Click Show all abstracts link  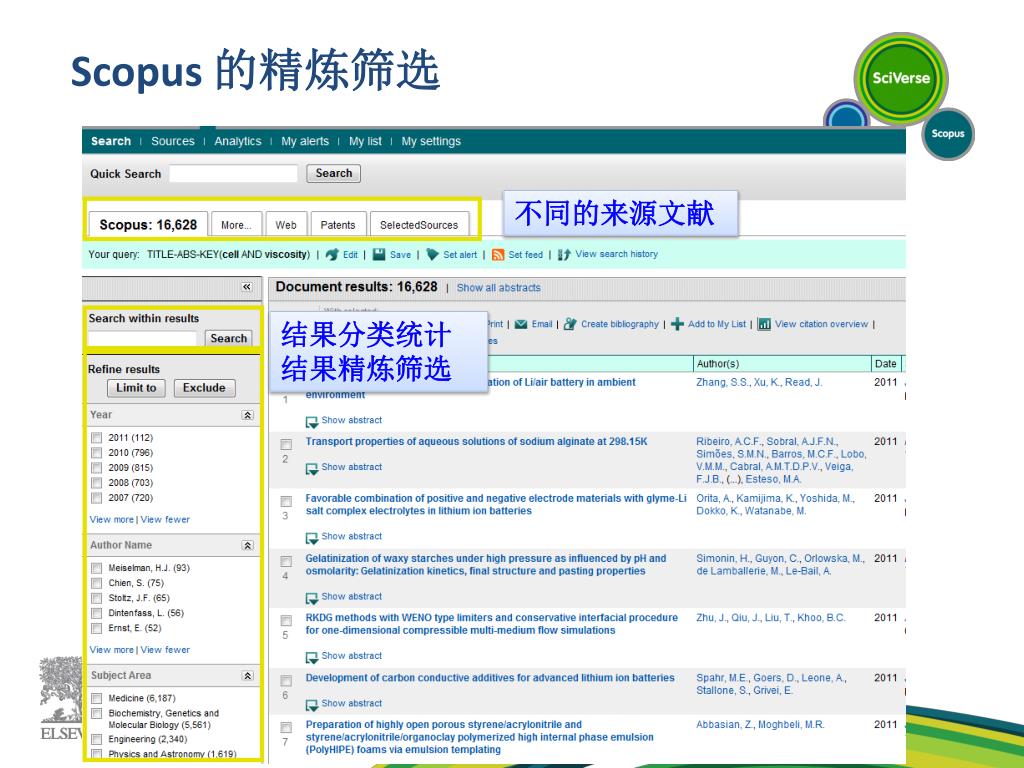click(499, 288)
